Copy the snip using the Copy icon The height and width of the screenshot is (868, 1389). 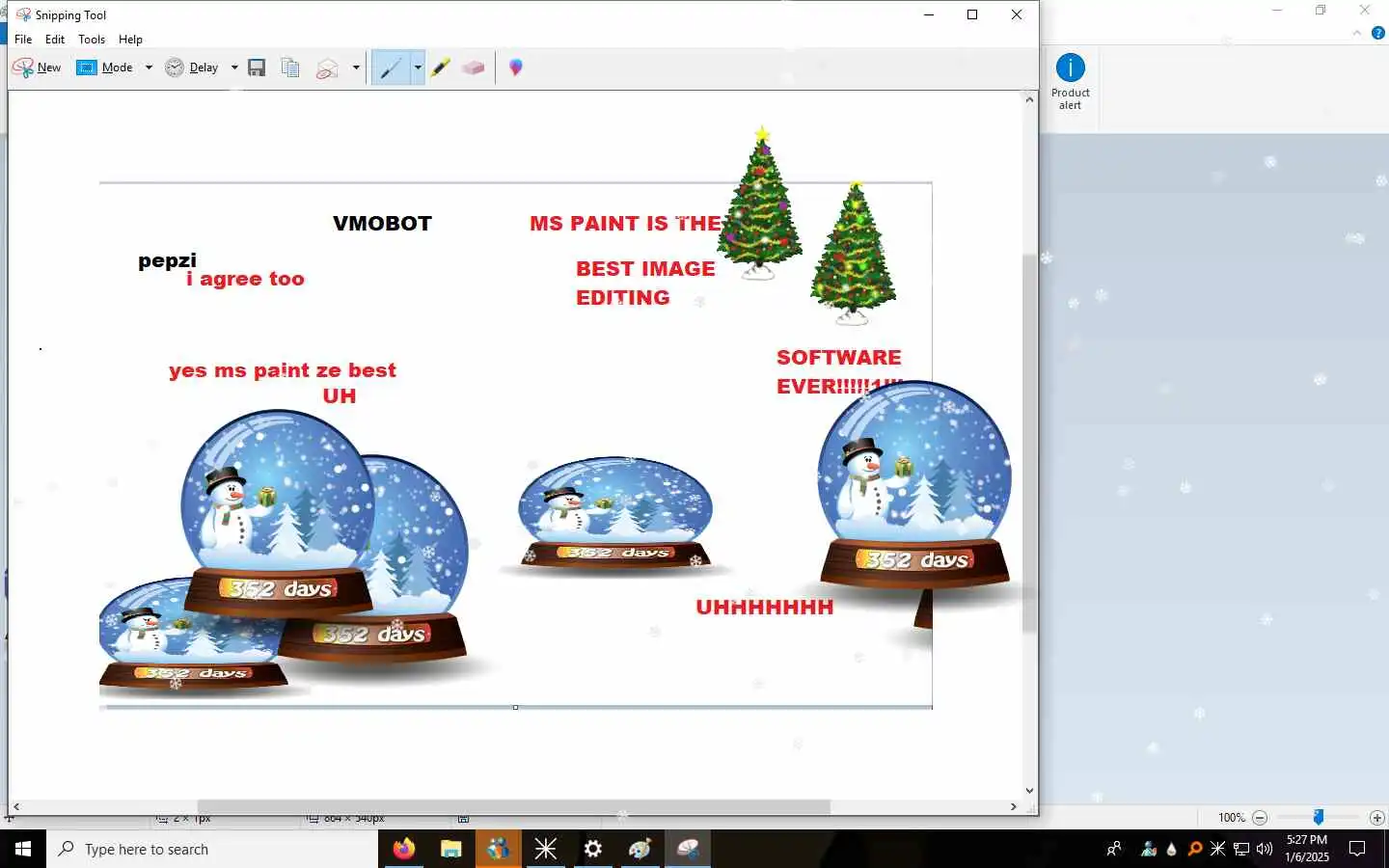pyautogui.click(x=290, y=68)
